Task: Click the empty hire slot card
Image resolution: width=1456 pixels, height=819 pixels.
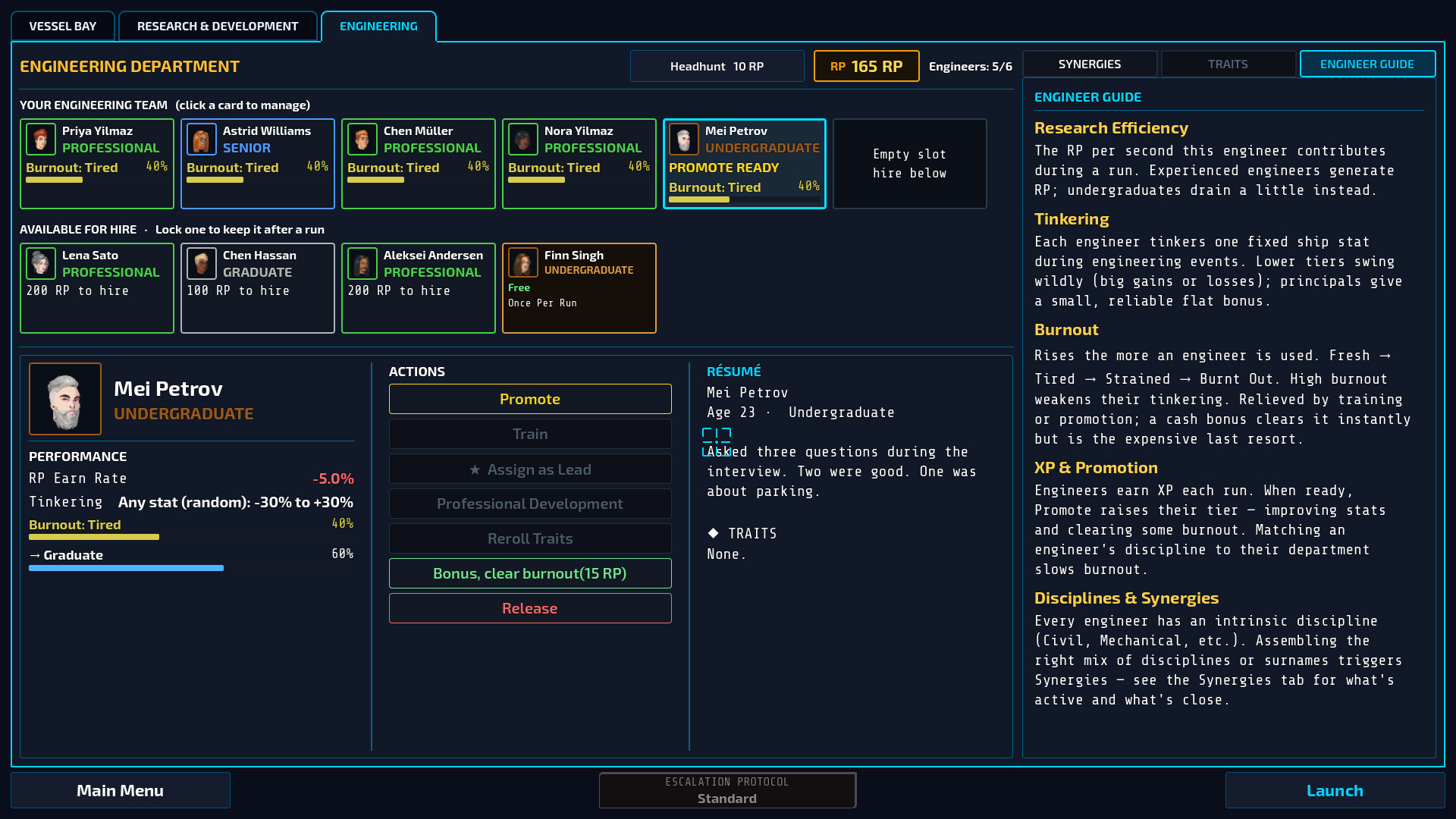Action: 909,164
